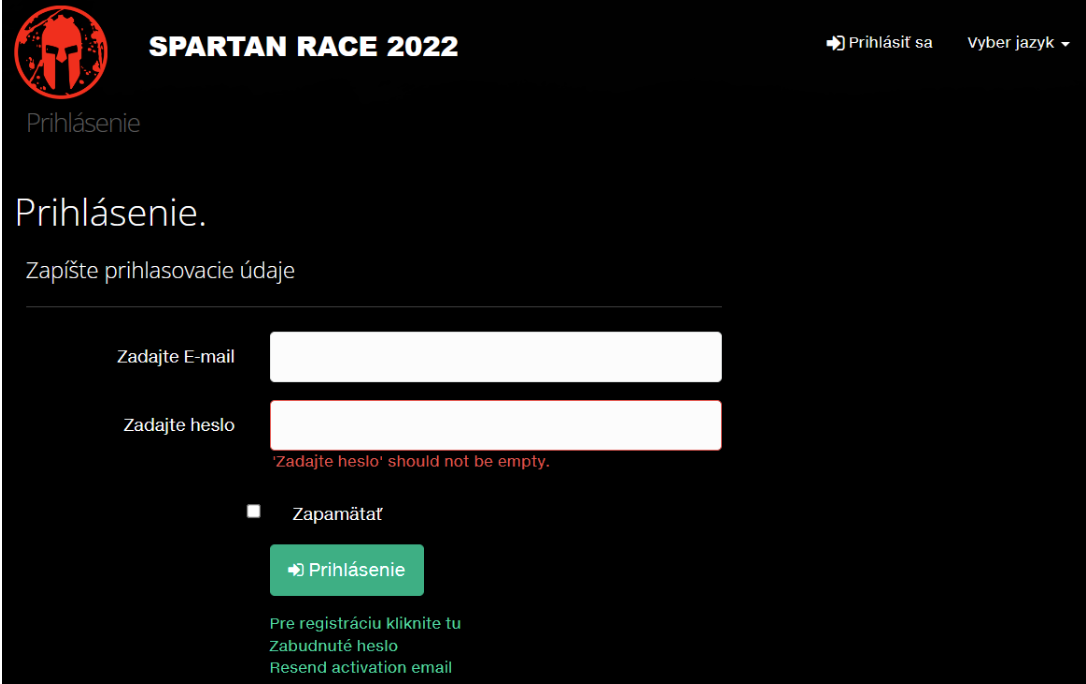
Task: Click the grey Prihlásenie breadcrumb under the logo
Action: [x=83, y=123]
